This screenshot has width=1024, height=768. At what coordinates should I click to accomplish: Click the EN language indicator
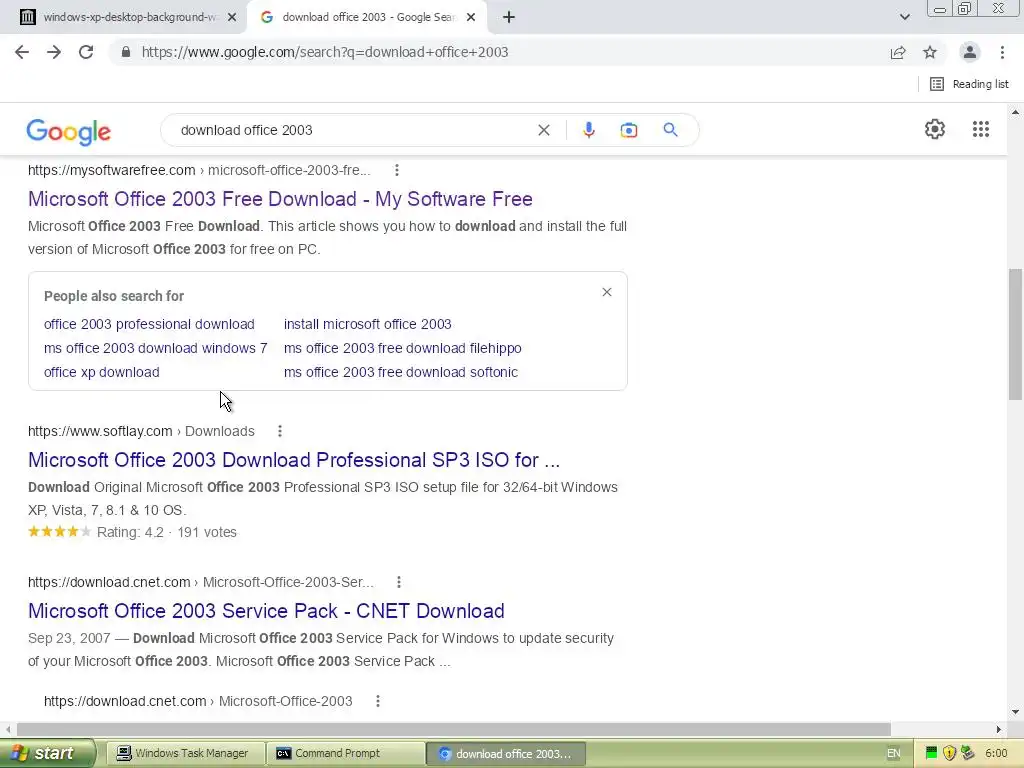click(x=893, y=753)
